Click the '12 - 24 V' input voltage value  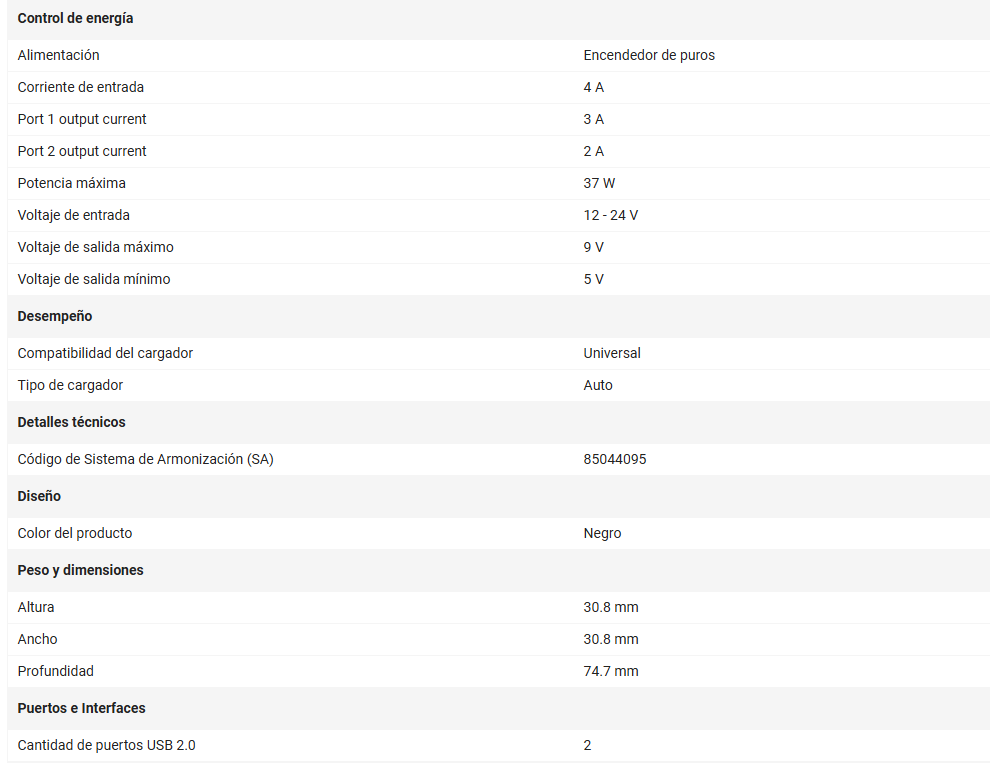[x=611, y=215]
